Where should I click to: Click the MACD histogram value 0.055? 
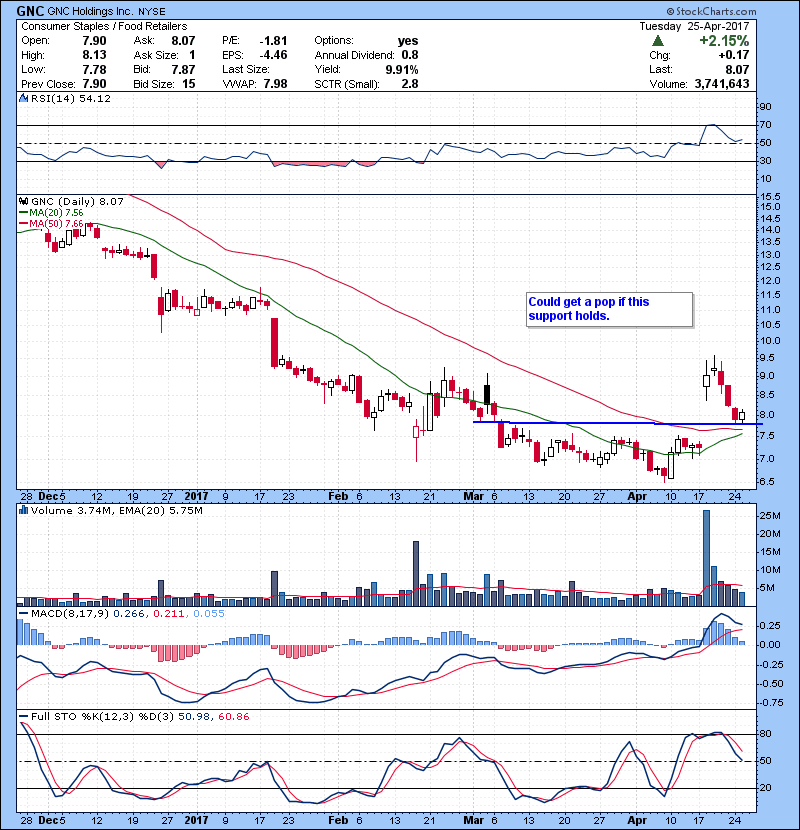[x=209, y=614]
